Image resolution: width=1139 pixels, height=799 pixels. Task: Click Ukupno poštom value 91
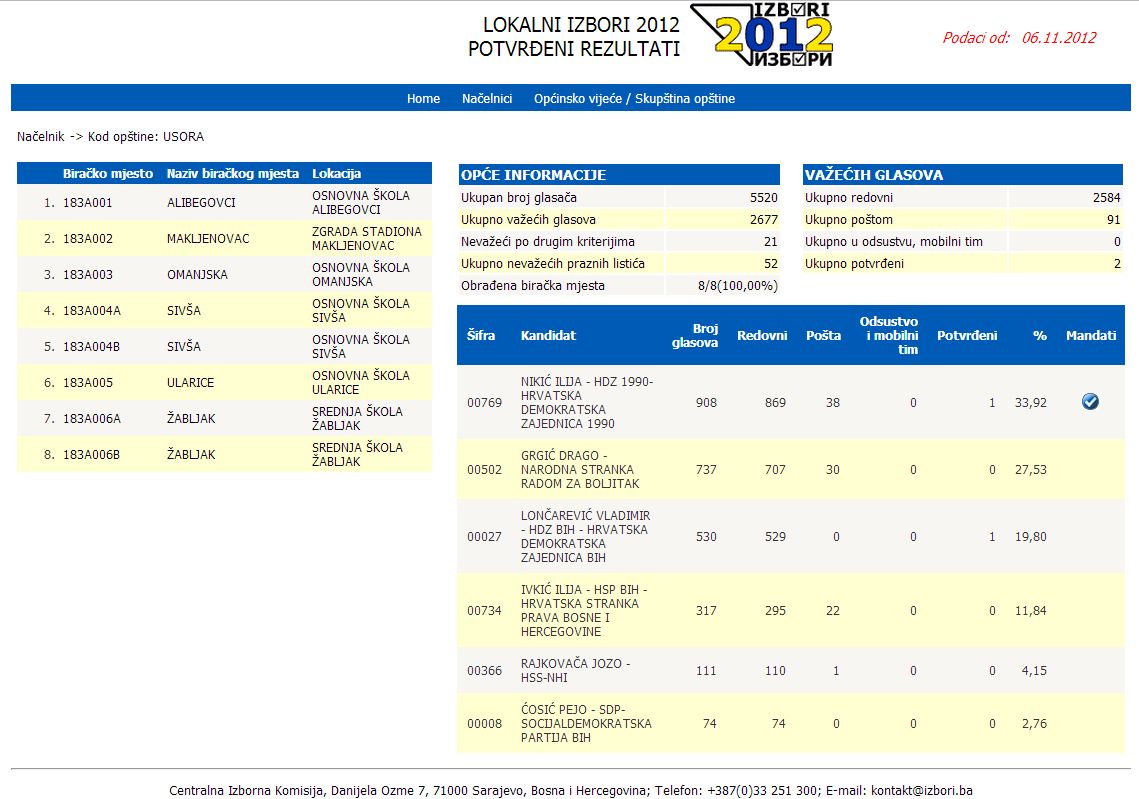[x=1114, y=219]
